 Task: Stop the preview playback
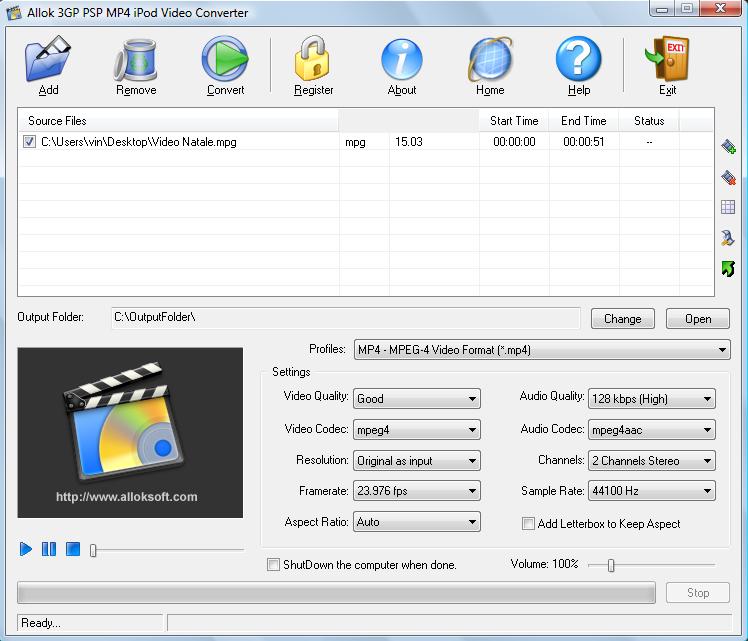point(73,549)
